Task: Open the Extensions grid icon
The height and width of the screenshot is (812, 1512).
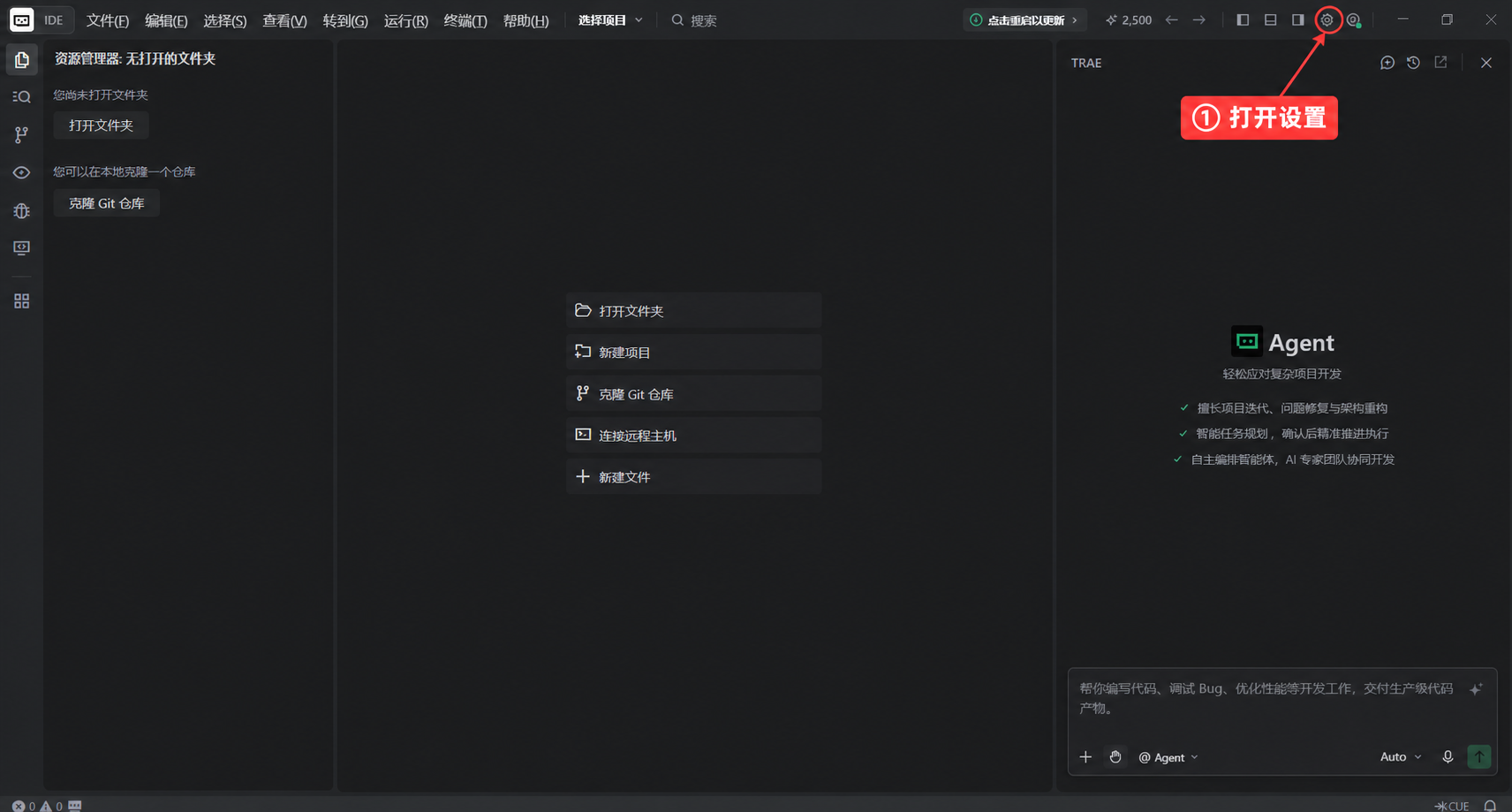Action: tap(21, 301)
